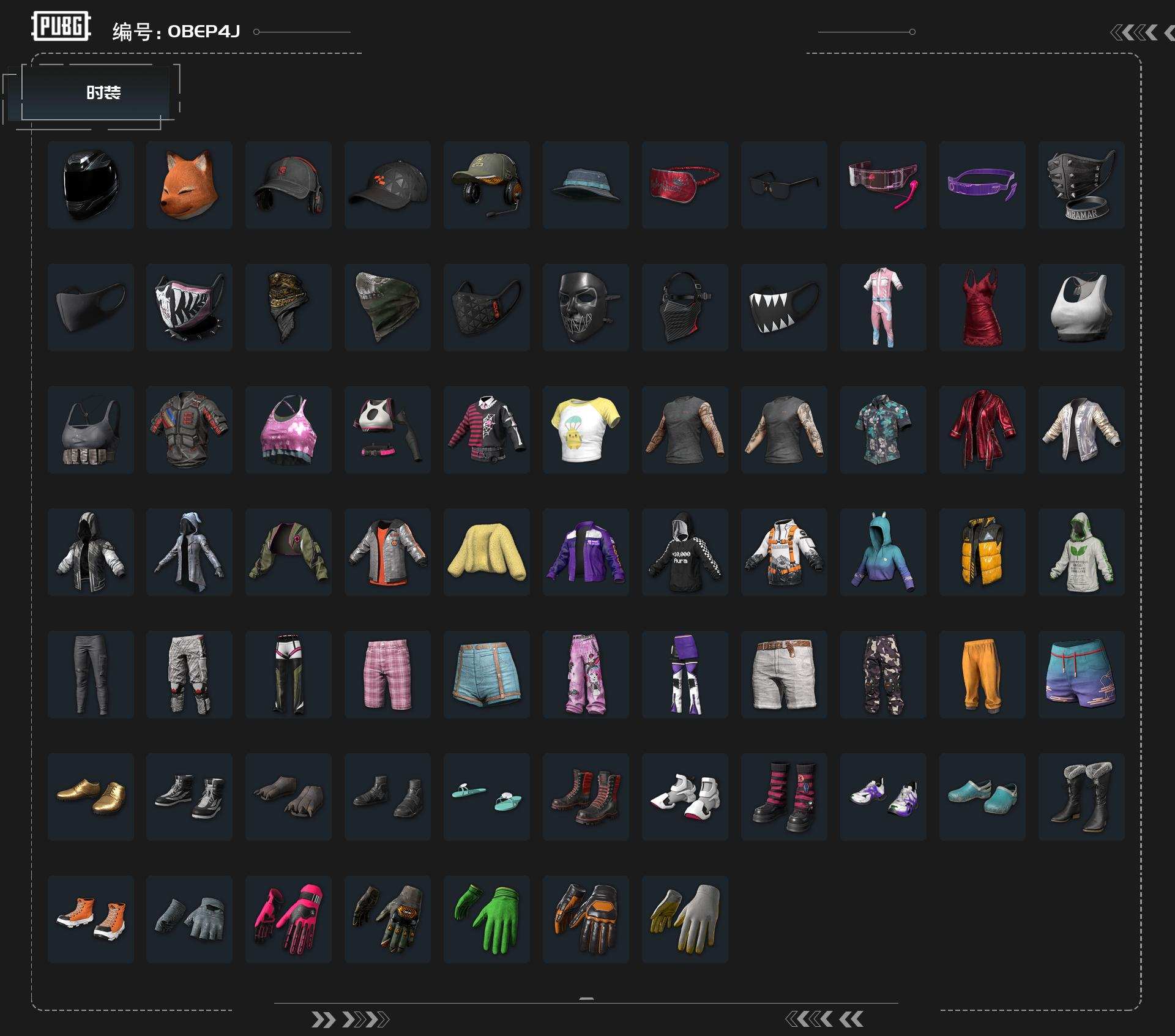Select the yellow puffer vest

point(982,552)
